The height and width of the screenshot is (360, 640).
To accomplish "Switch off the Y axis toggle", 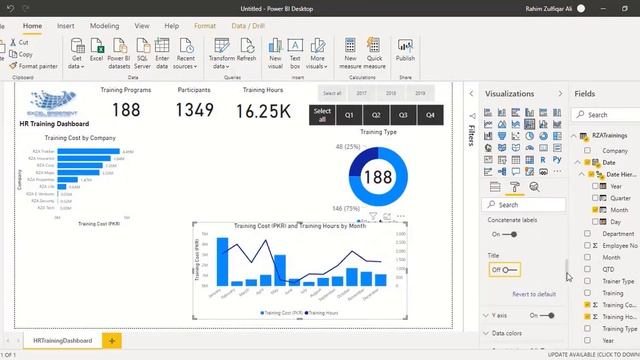I will tap(547, 316).
